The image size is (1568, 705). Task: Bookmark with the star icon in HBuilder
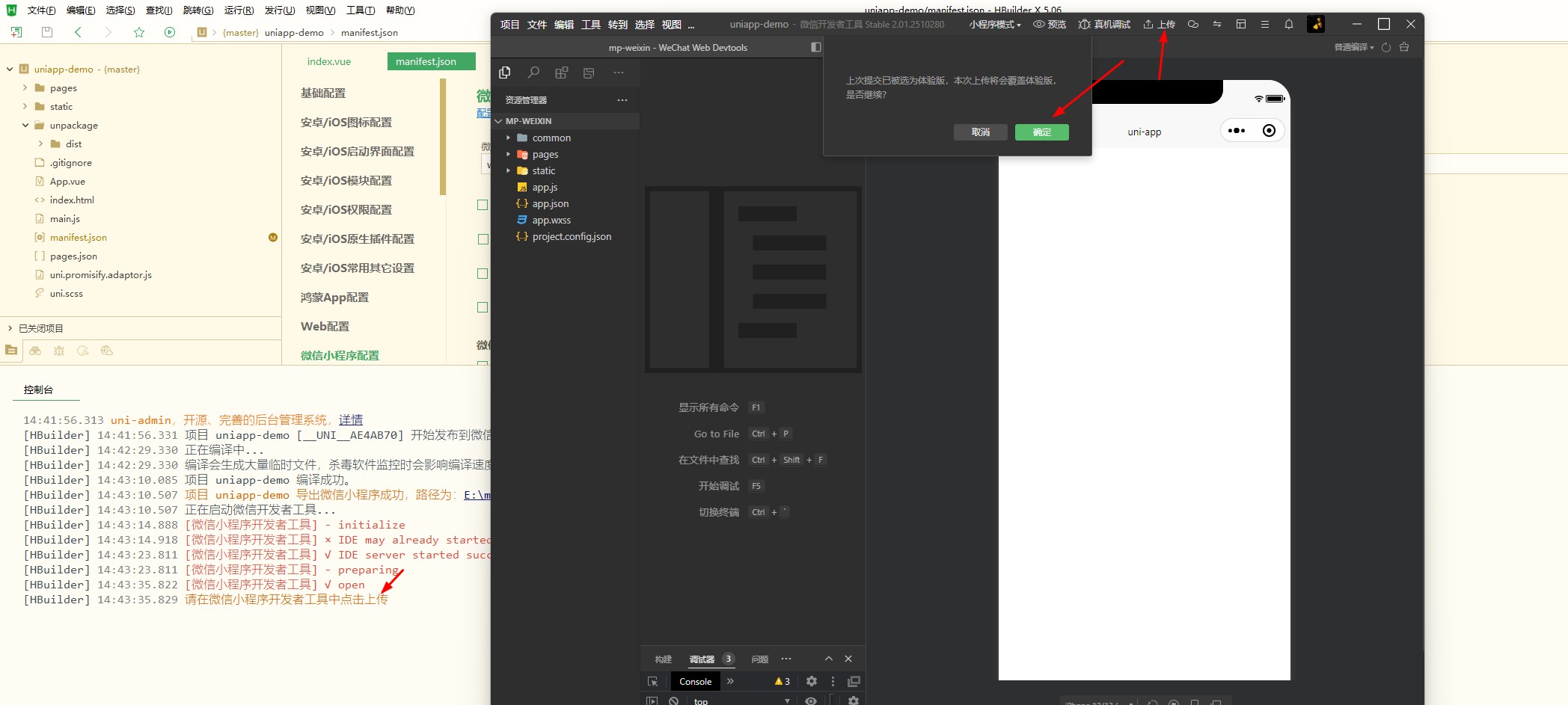click(139, 32)
